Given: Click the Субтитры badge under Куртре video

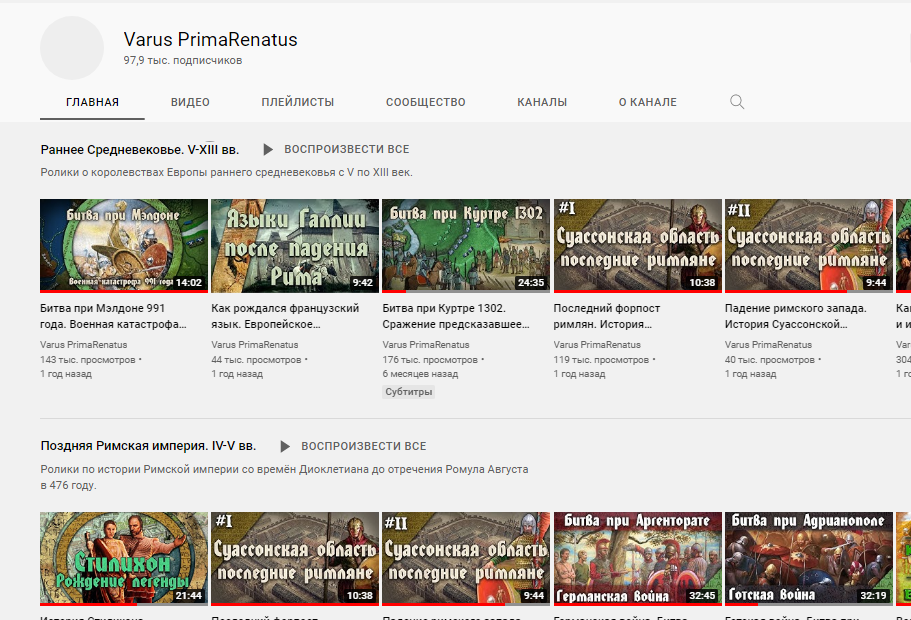Looking at the screenshot, I should 409,392.
